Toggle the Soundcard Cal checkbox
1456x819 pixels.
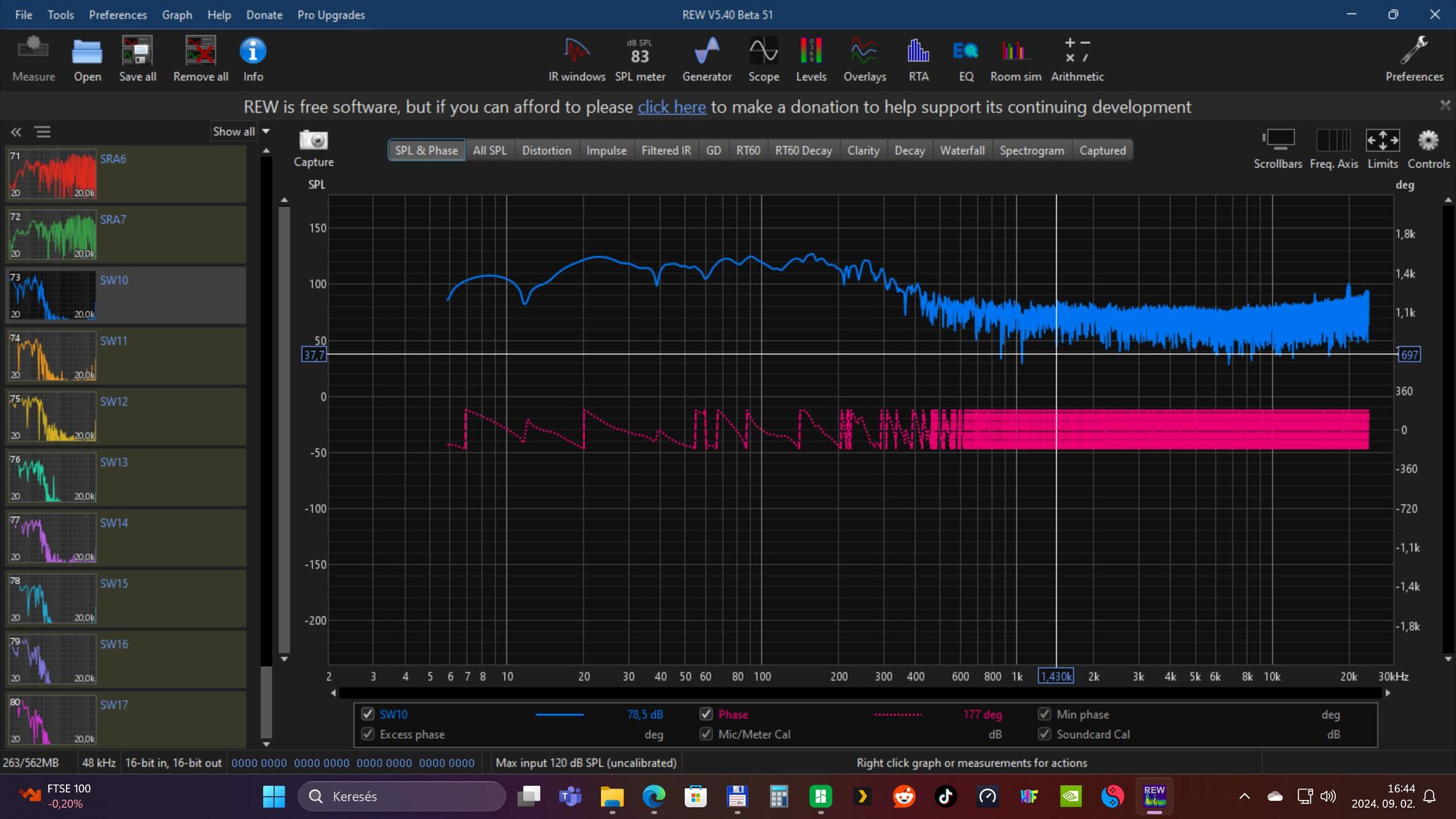coord(1045,734)
